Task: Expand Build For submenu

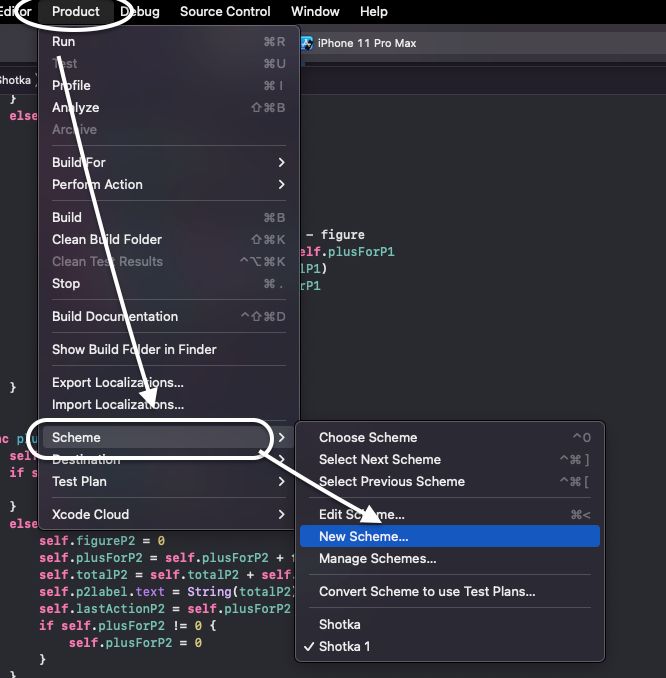Action: click(169, 163)
